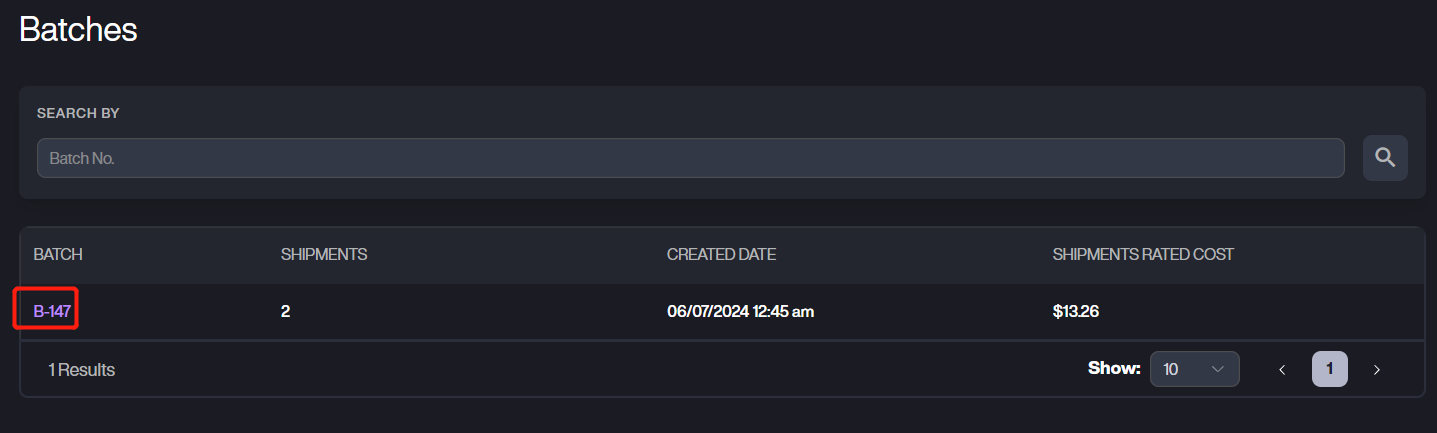1437x433 pixels.
Task: Click the magnifying glass search button
Action: pyautogui.click(x=1385, y=157)
